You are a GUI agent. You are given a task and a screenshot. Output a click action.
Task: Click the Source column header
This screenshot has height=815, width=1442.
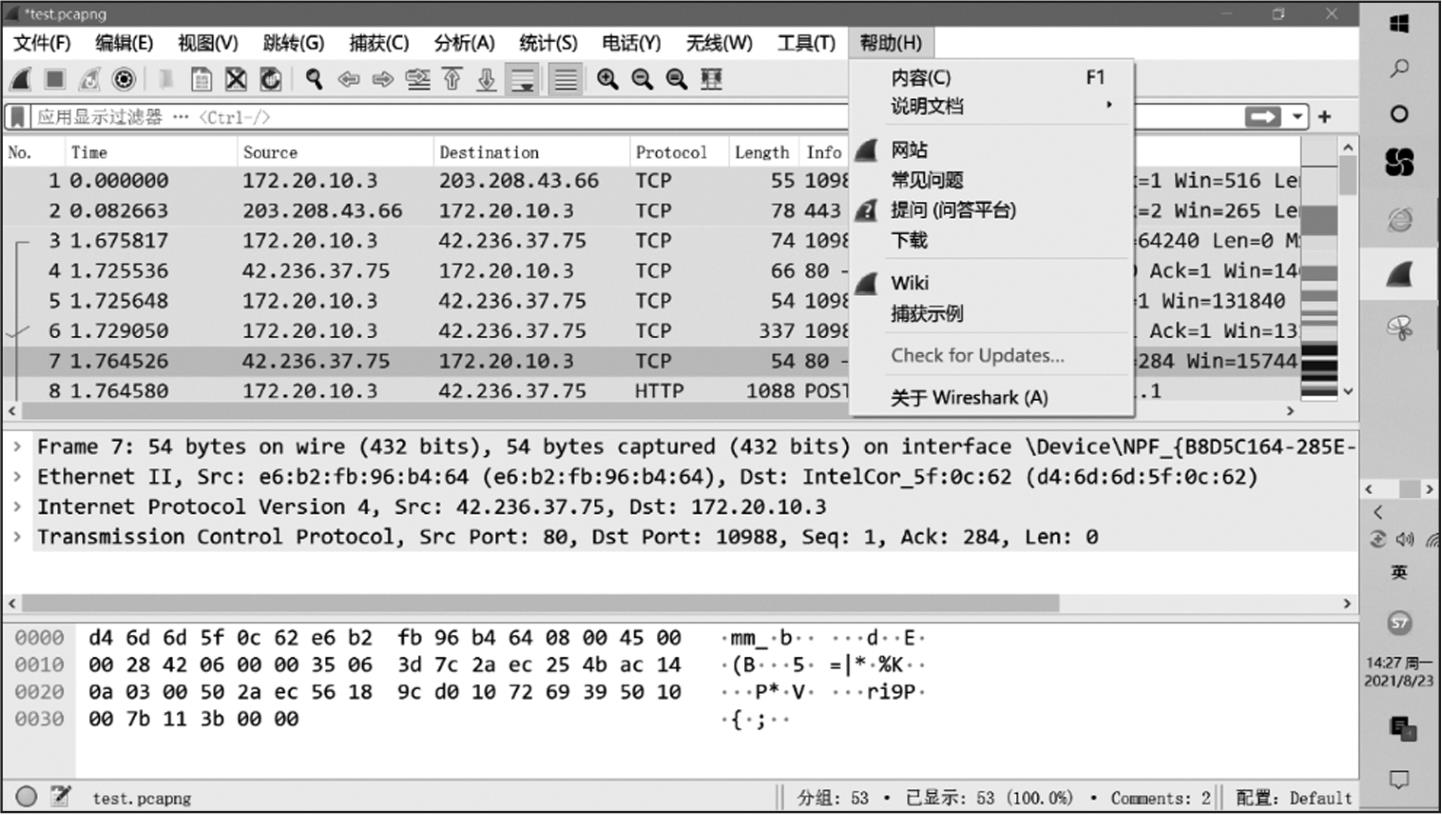click(x=270, y=153)
